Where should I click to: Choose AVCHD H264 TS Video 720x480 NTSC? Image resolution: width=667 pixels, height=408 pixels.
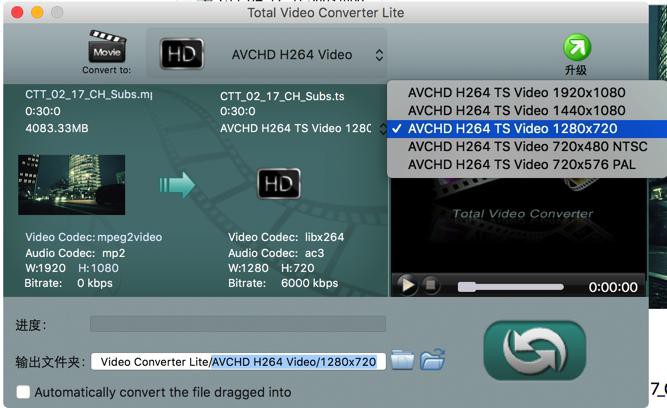[x=527, y=147]
